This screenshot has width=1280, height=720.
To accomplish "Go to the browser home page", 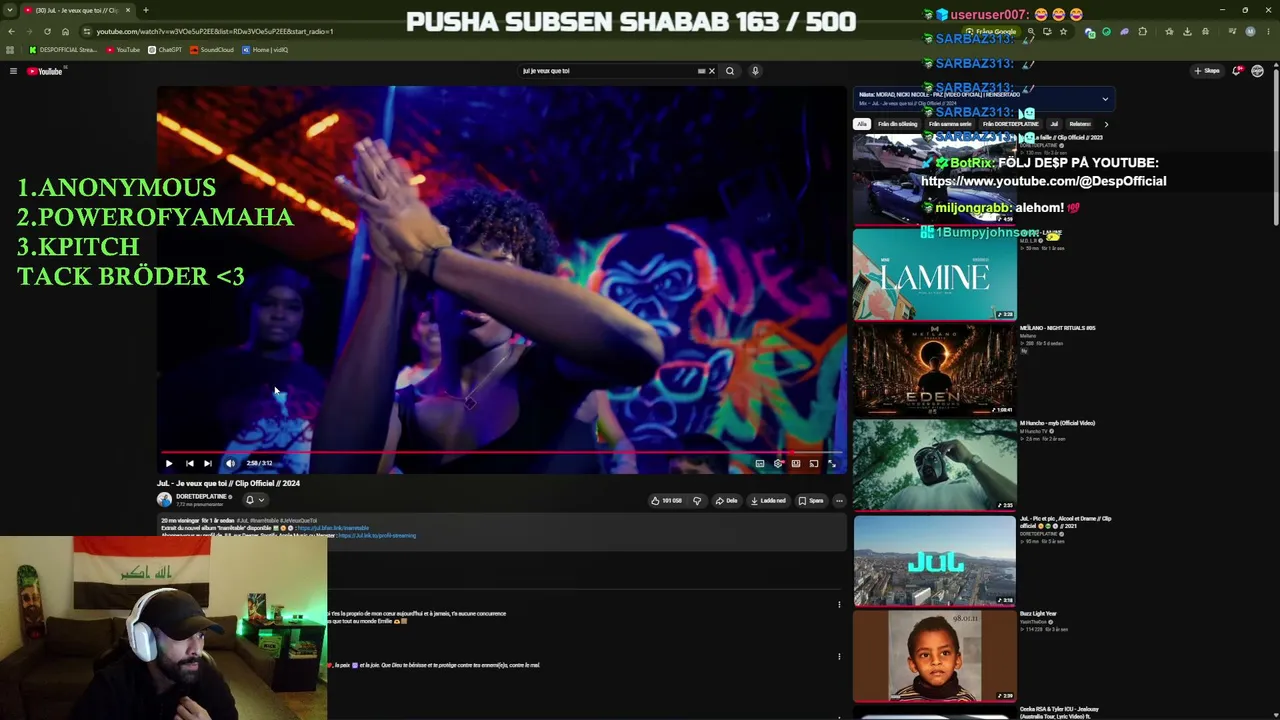I will [65, 31].
